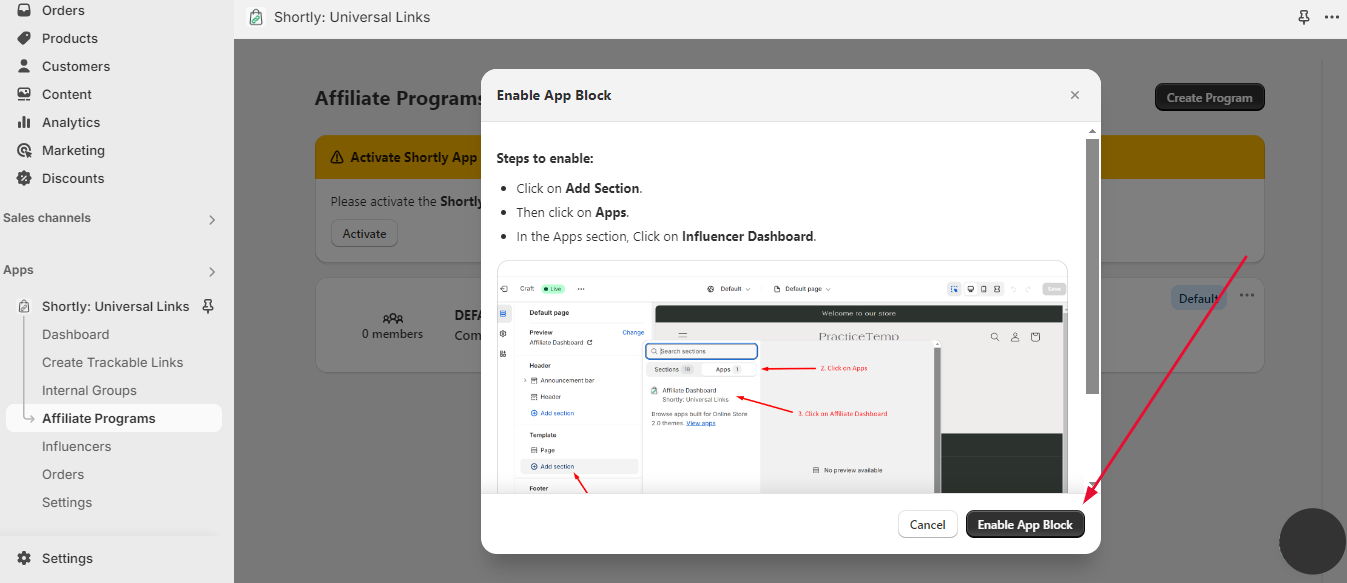Click the Analytics bar chart icon
The width and height of the screenshot is (1347, 583).
(x=24, y=122)
